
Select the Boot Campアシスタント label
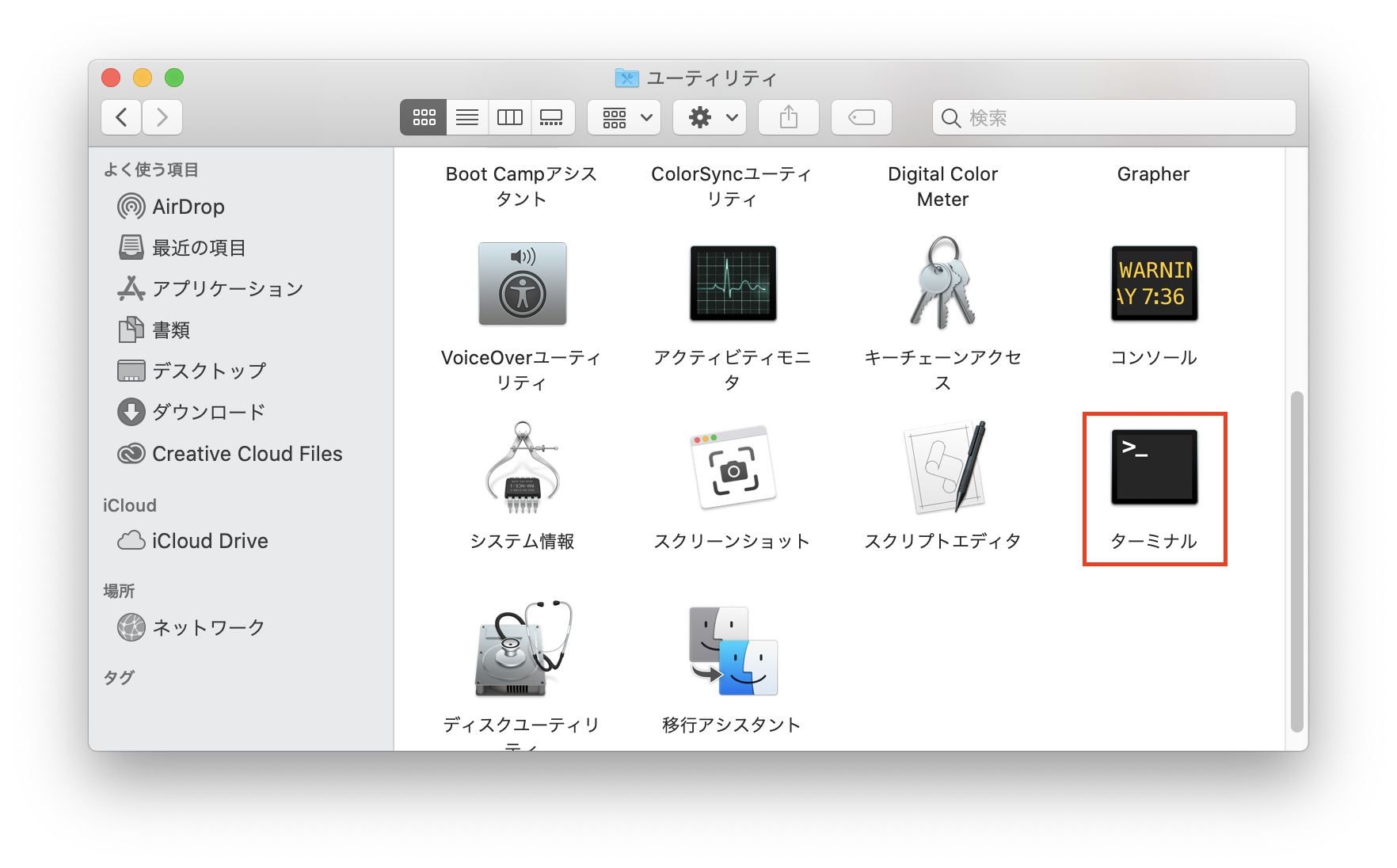[x=521, y=186]
